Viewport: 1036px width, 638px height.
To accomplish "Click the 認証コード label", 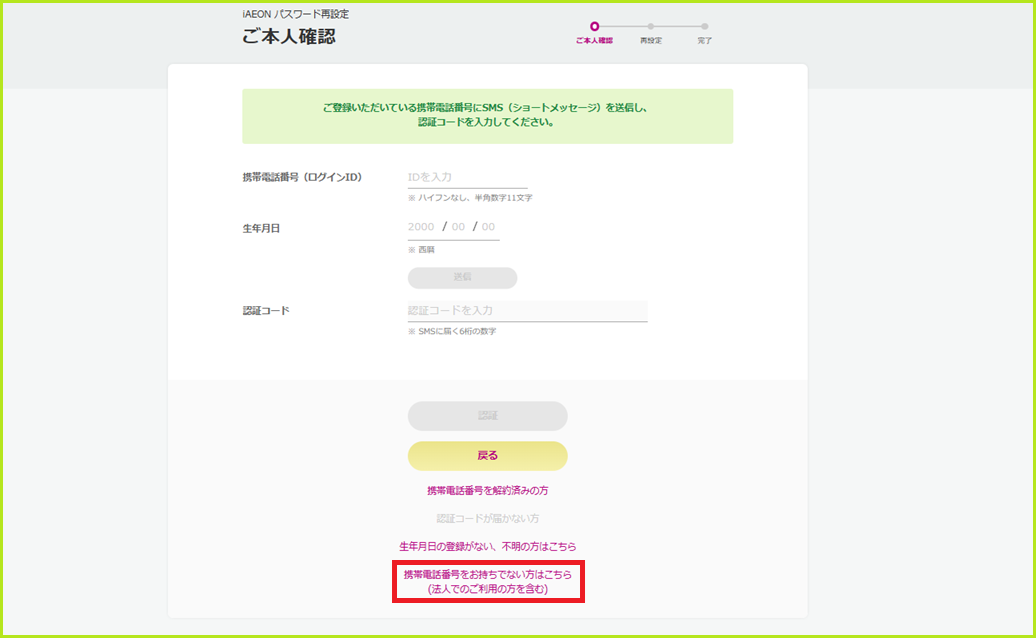I will (x=266, y=310).
